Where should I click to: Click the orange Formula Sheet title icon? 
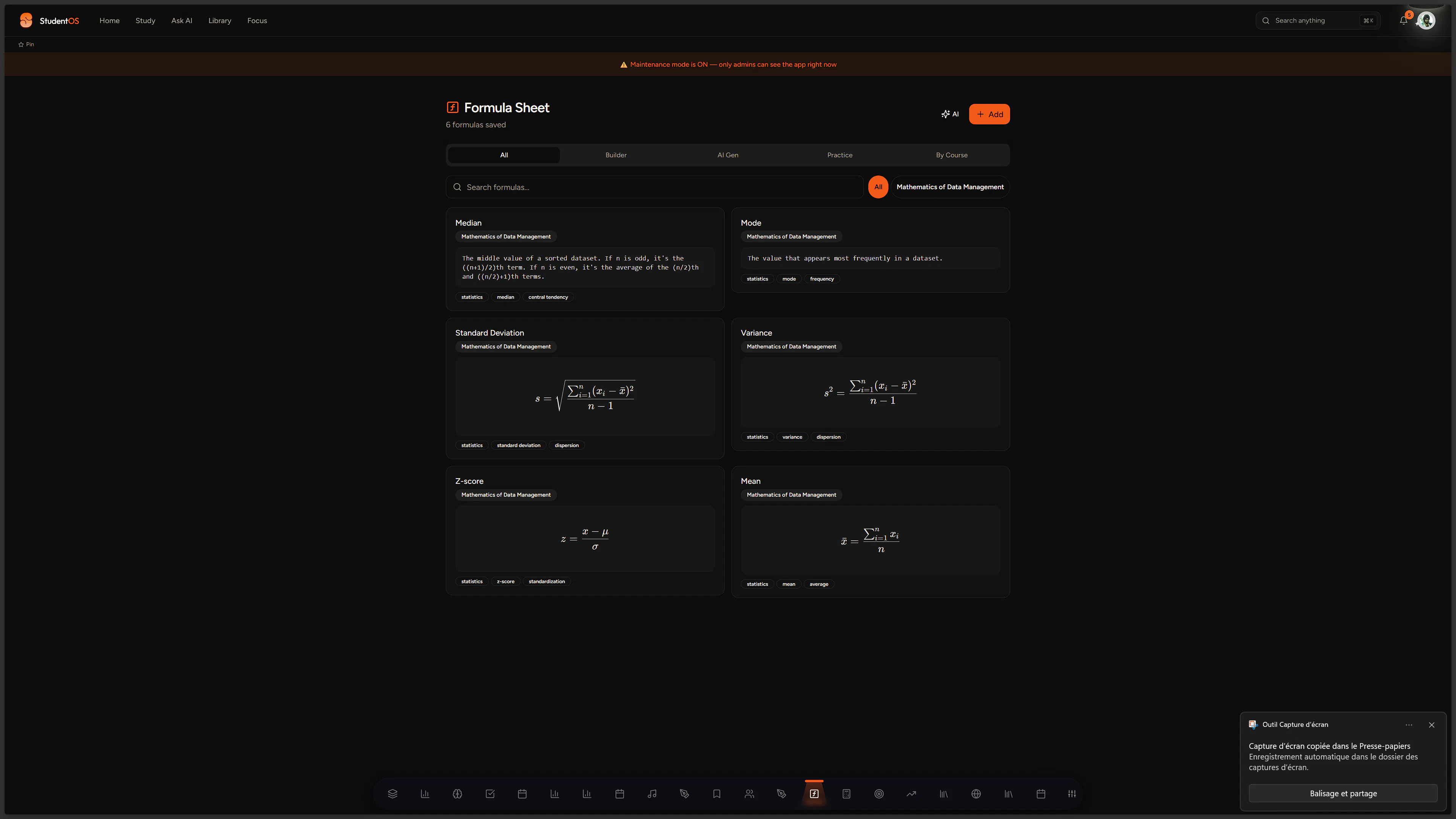452,107
